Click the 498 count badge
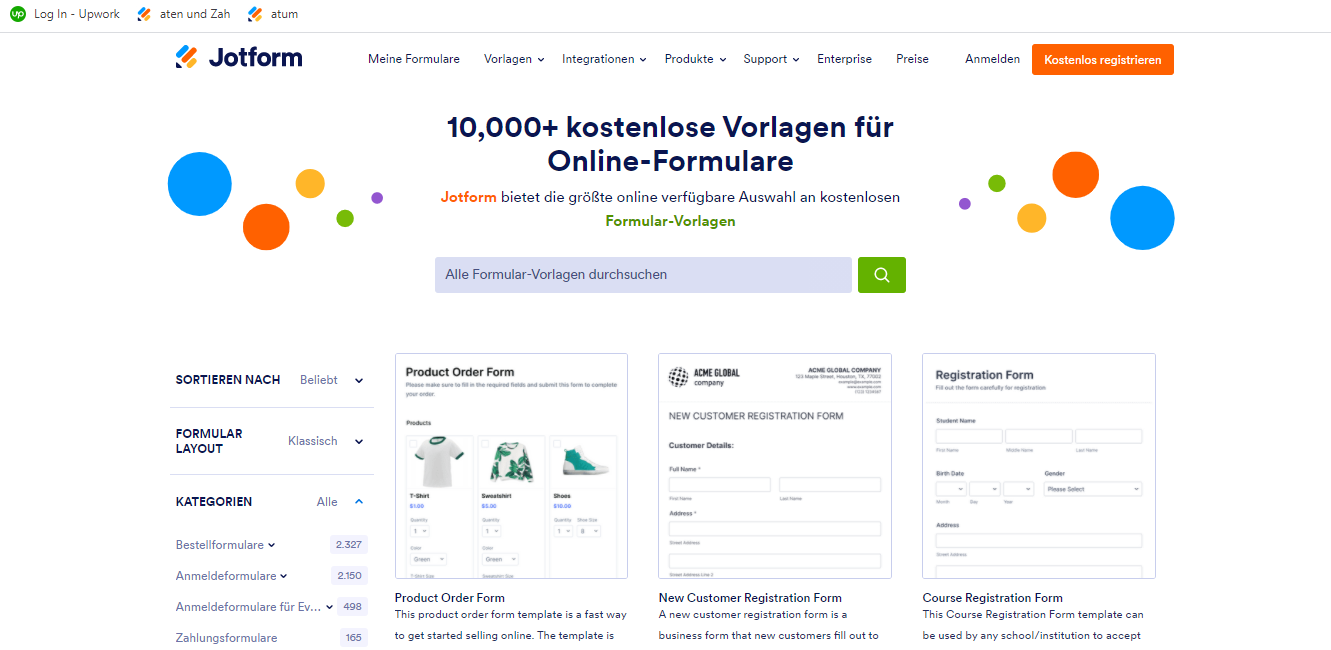Image resolution: width=1331 pixels, height=650 pixels. (x=352, y=607)
